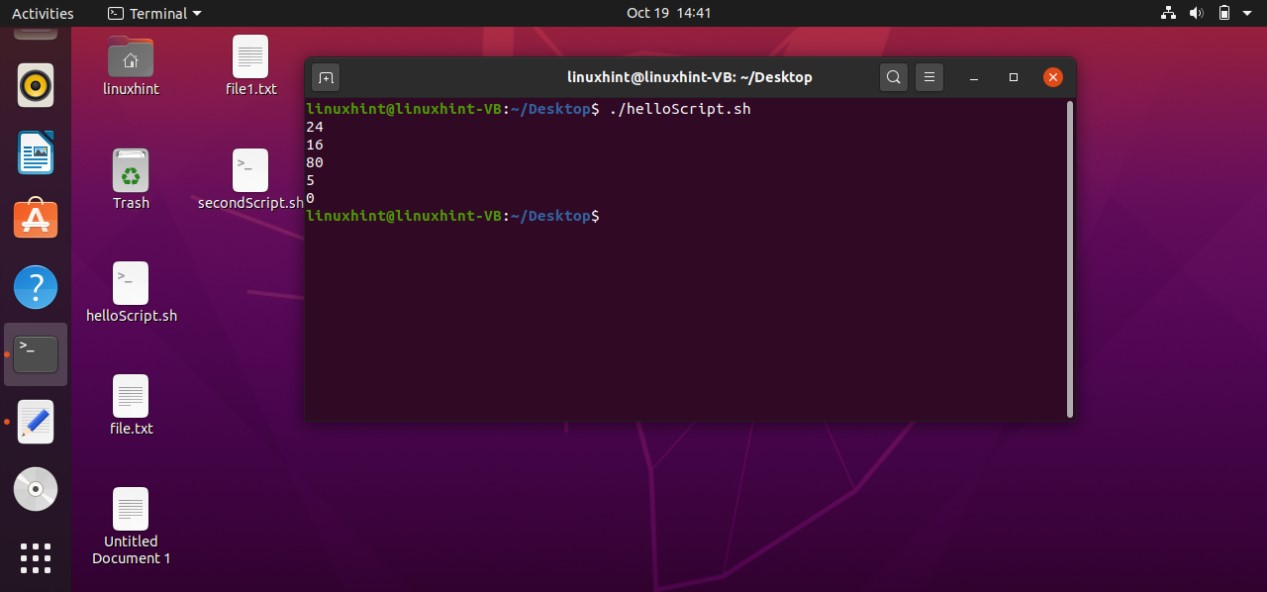Image resolution: width=1267 pixels, height=592 pixels.
Task: Open Ubuntu Software from the dock
Action: point(36,219)
